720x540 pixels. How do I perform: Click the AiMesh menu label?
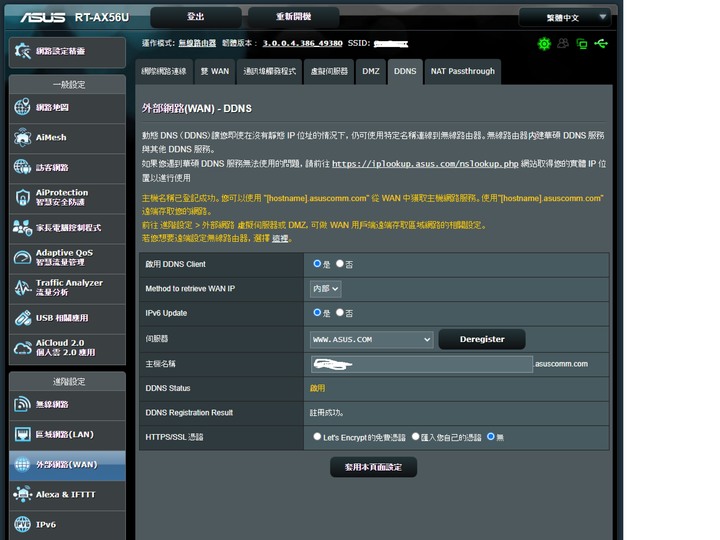pyautogui.click(x=51, y=137)
